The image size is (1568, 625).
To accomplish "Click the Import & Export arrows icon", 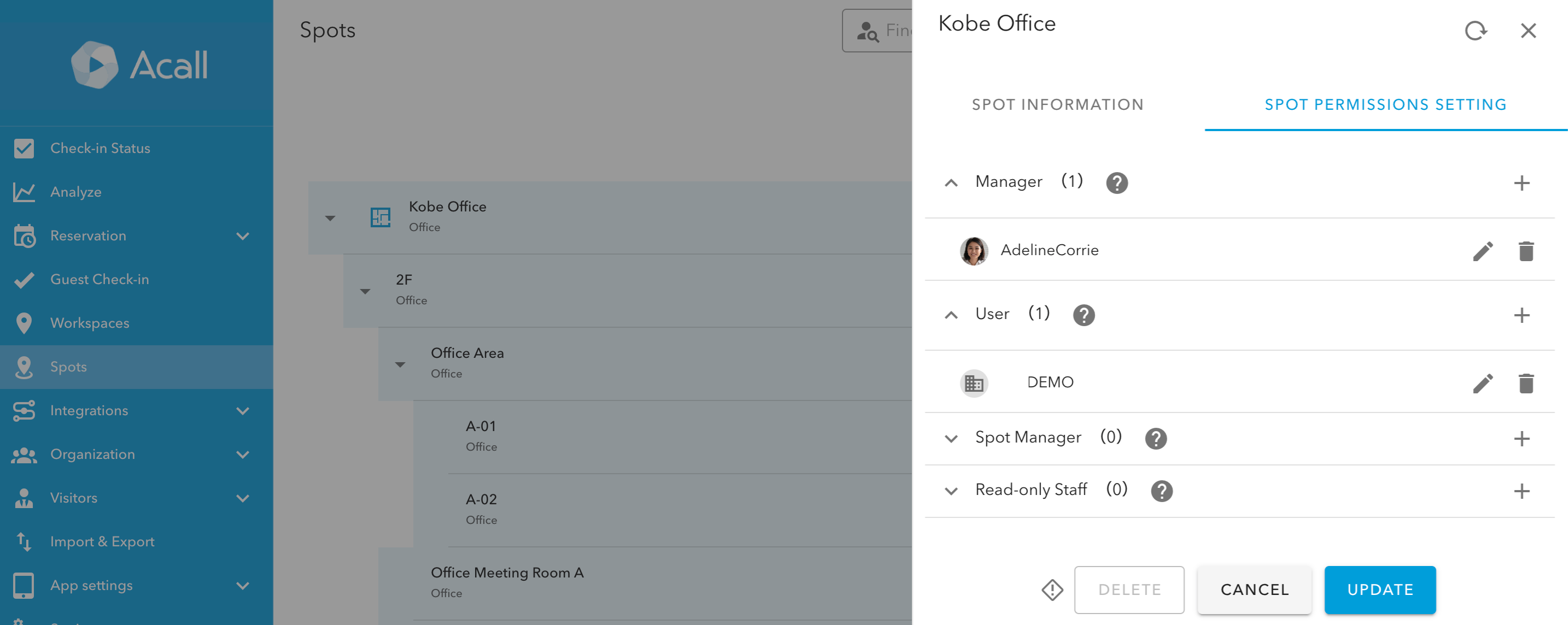I will (24, 542).
